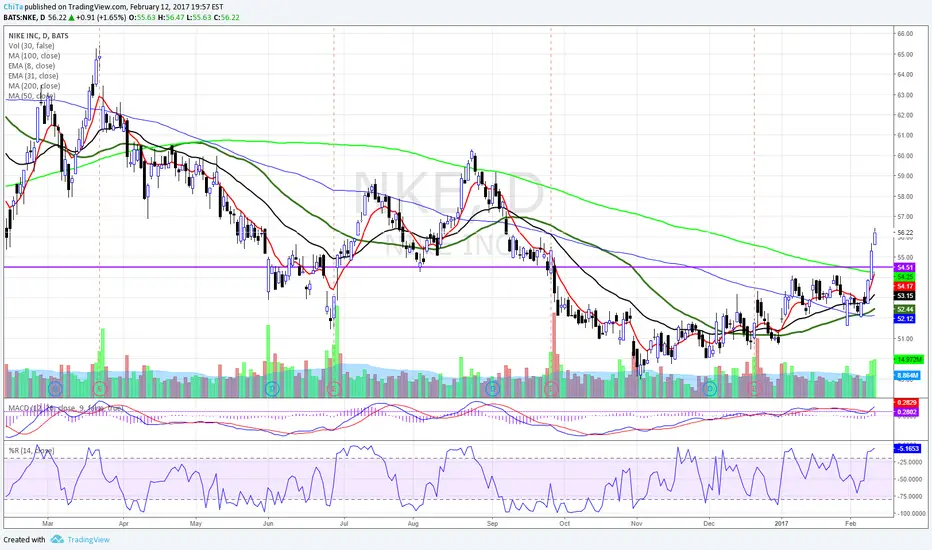Open the blue dividend marker at September start
This screenshot has width=932, height=550.
click(x=492, y=389)
